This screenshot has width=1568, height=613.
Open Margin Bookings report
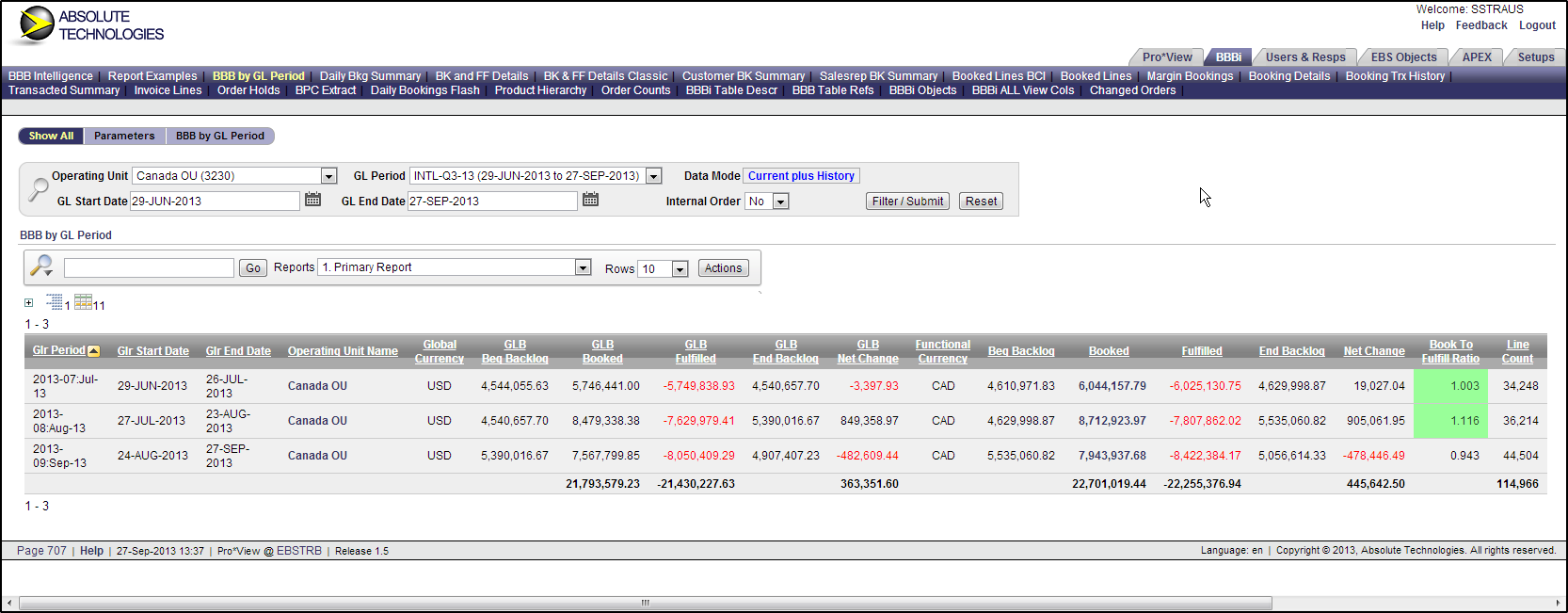[x=1190, y=76]
